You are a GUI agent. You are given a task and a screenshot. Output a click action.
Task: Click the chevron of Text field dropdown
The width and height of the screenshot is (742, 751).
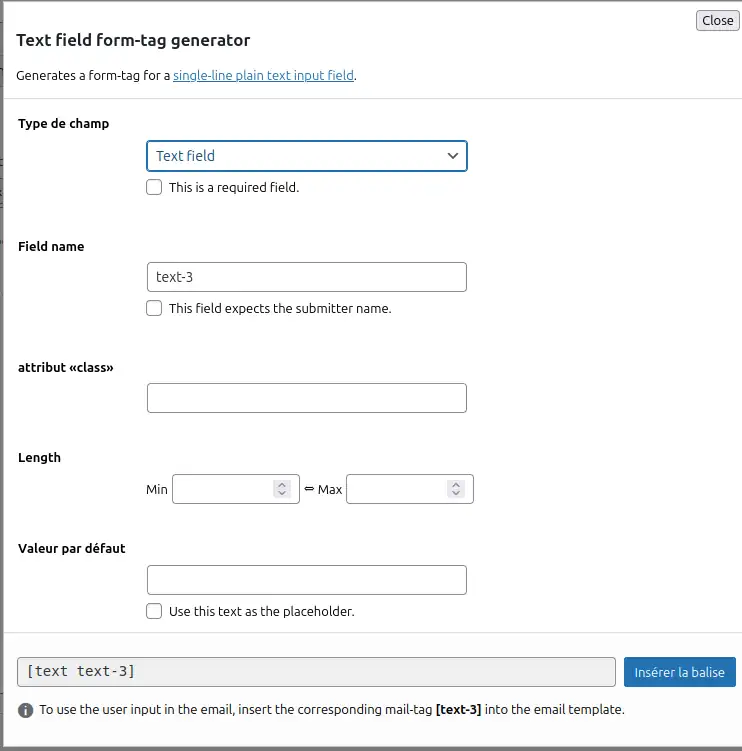(453, 156)
